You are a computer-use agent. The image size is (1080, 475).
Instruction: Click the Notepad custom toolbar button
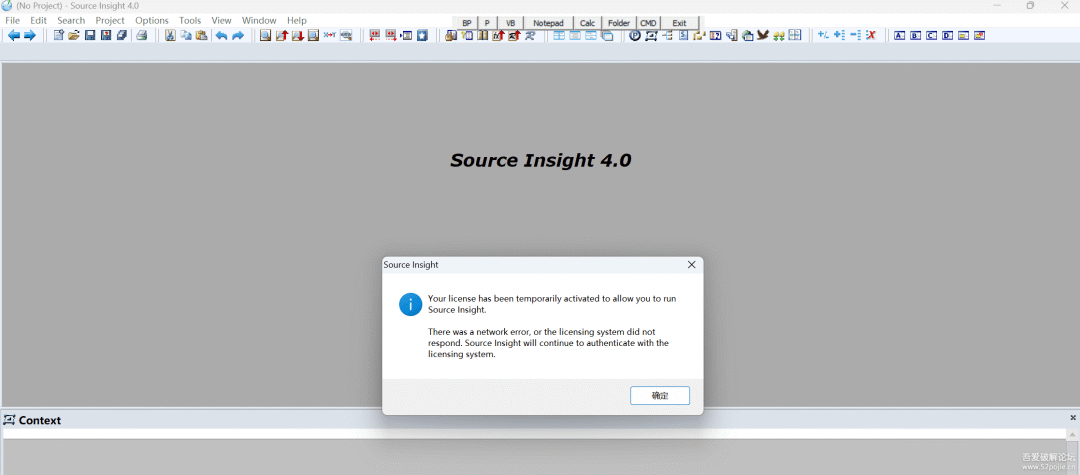click(x=548, y=23)
